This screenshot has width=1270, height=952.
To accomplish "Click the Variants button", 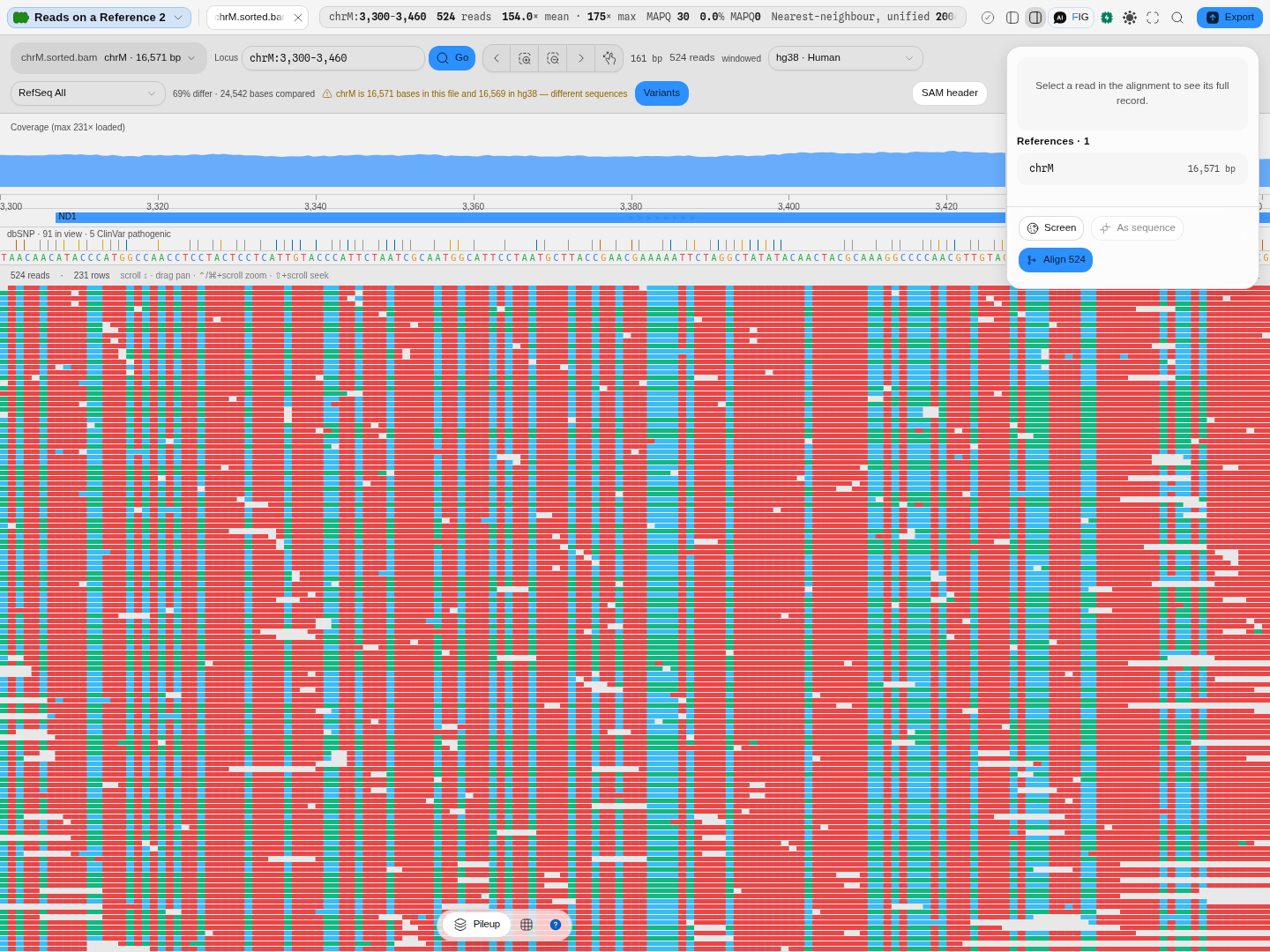I will [x=661, y=93].
